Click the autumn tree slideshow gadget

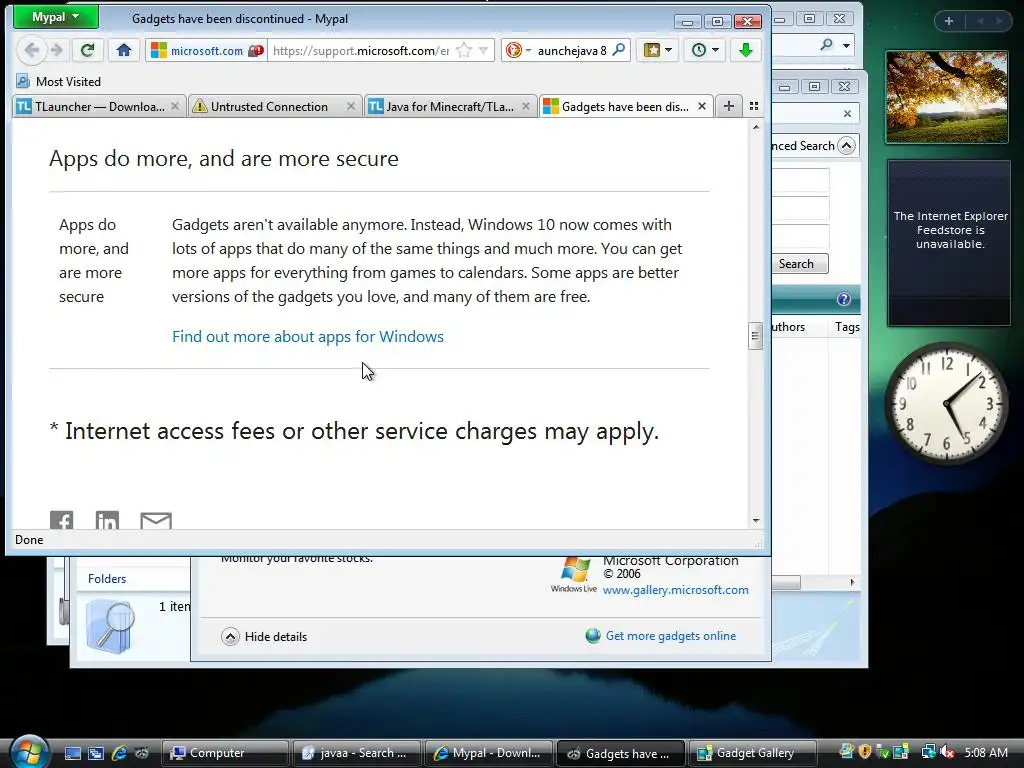point(947,97)
